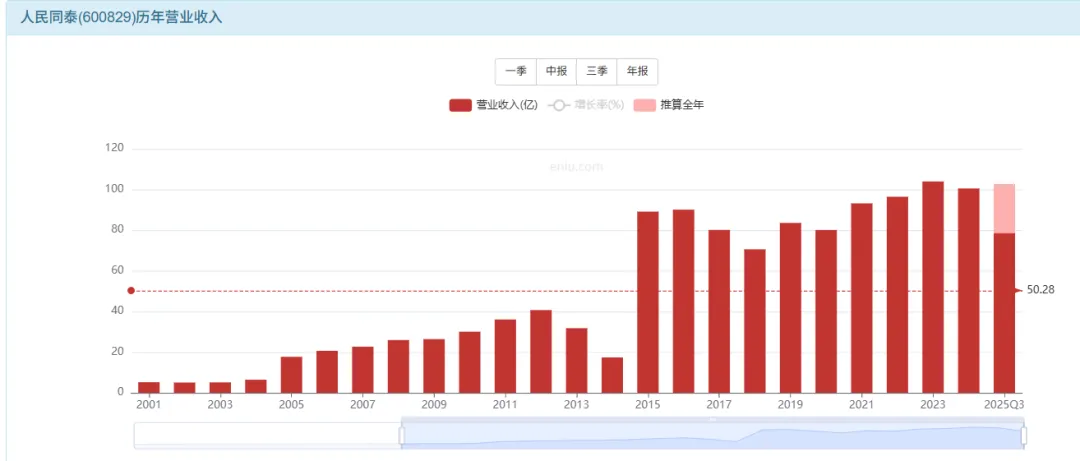
Task: Click the 120 y-axis label
Action: coord(114,148)
